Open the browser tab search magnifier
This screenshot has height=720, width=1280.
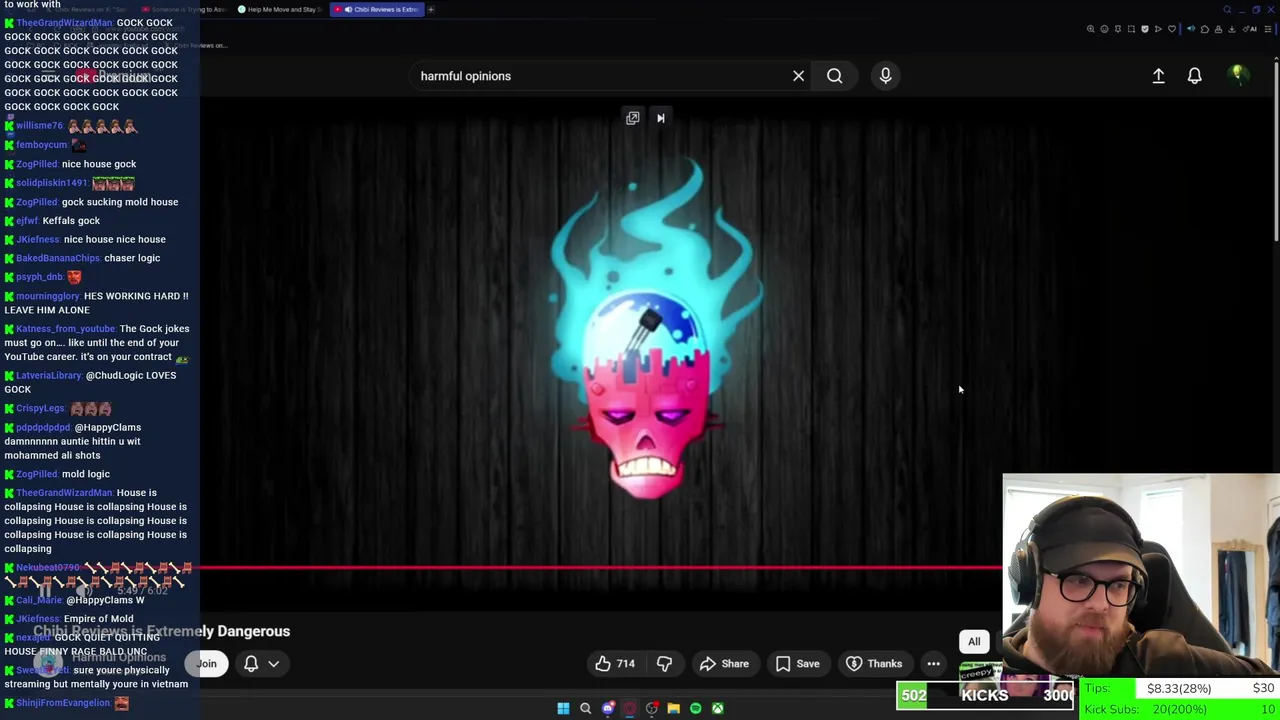click(x=1227, y=9)
